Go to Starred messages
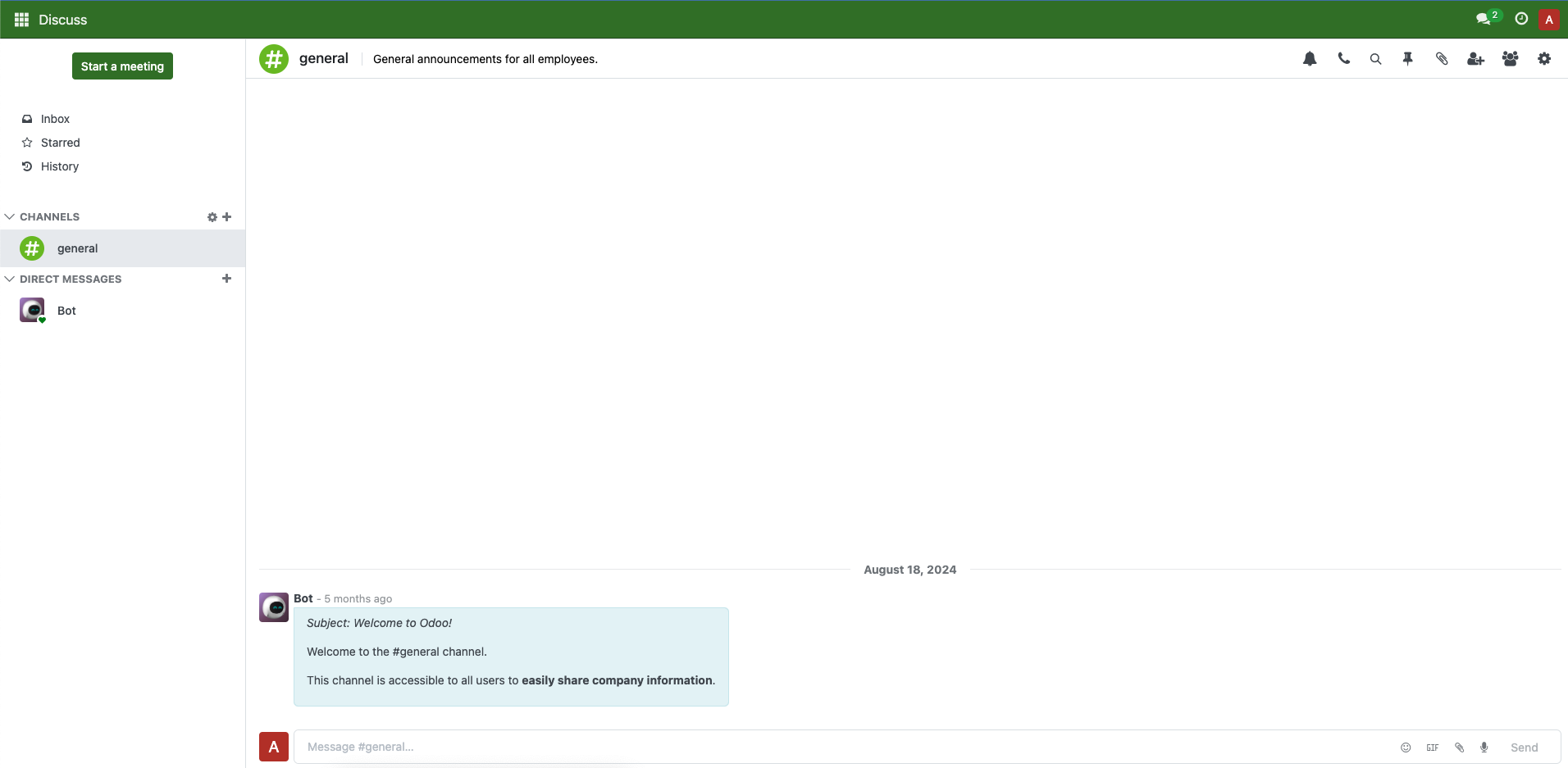Image resolution: width=1568 pixels, height=768 pixels. tap(60, 143)
